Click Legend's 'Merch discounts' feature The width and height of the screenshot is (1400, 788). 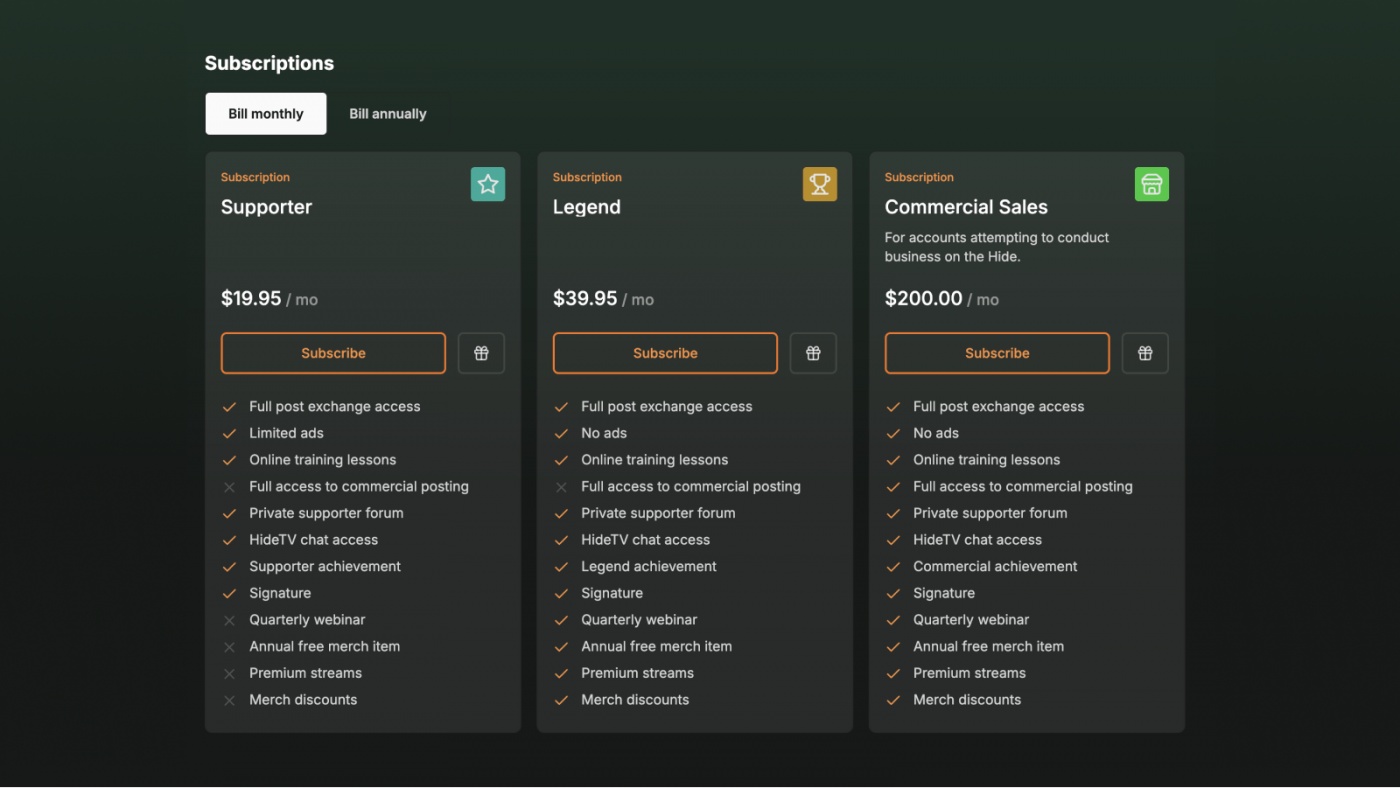point(635,700)
